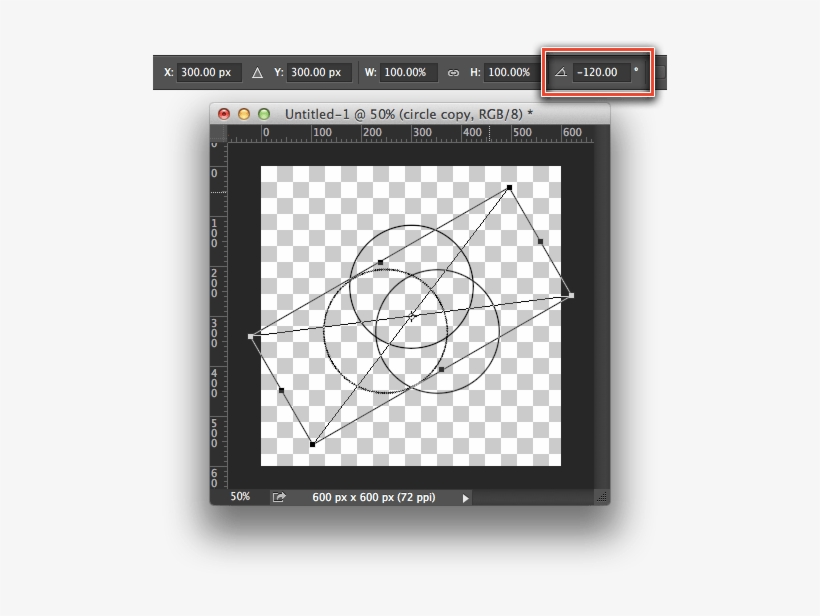Image resolution: width=820 pixels, height=616 pixels.
Task: Click the center reference point of the transform
Action: click(412, 315)
